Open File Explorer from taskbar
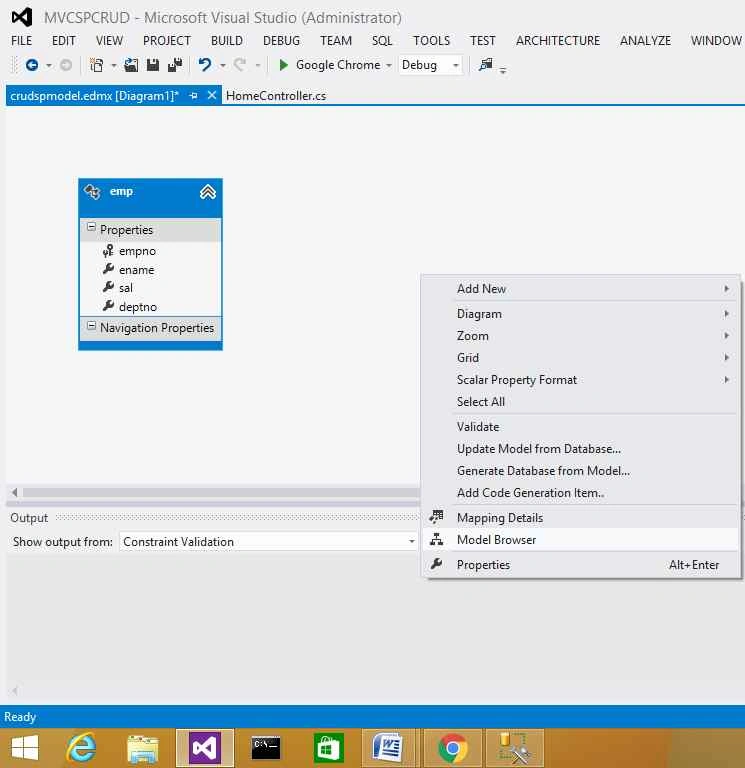 (143, 748)
